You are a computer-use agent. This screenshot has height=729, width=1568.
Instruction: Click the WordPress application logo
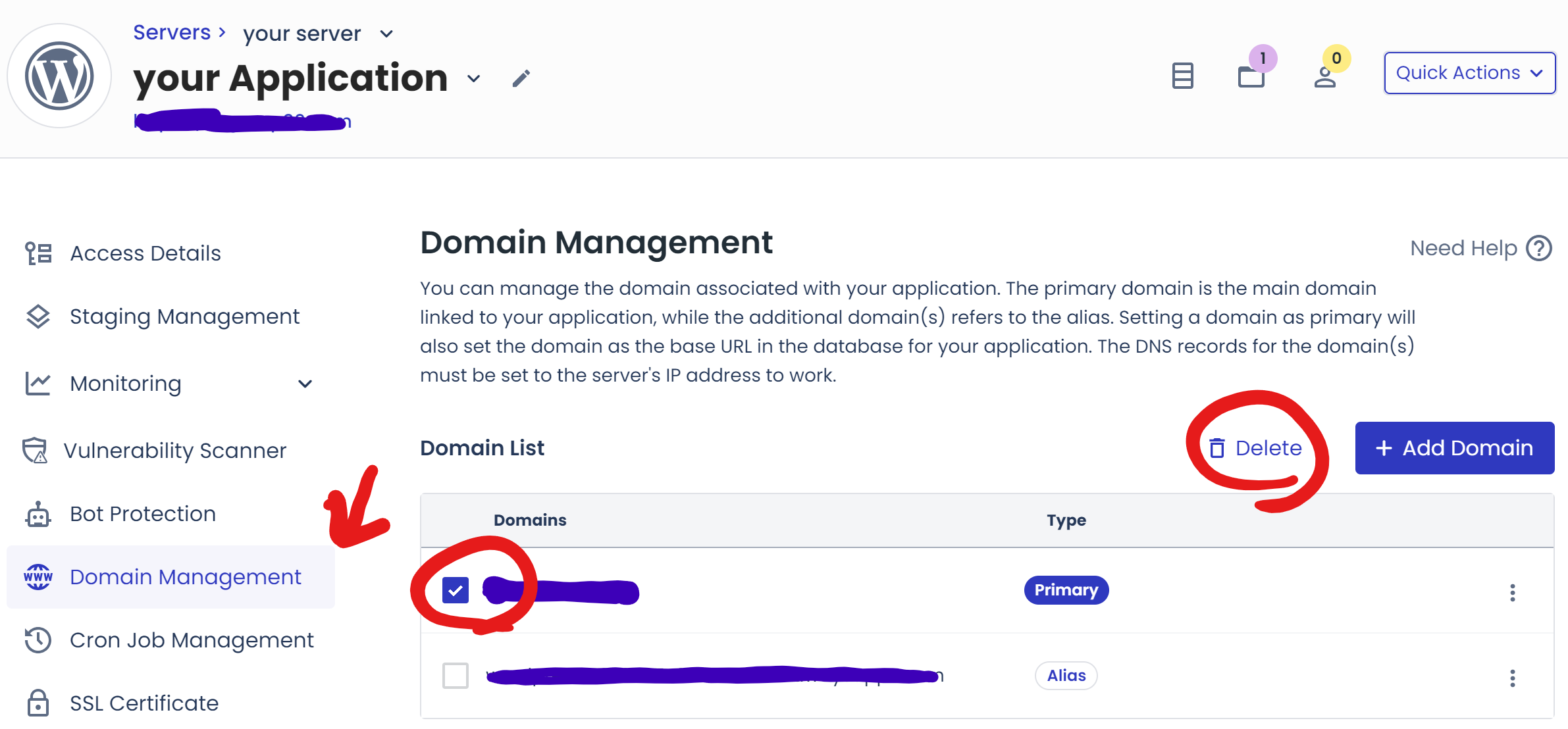[59, 76]
